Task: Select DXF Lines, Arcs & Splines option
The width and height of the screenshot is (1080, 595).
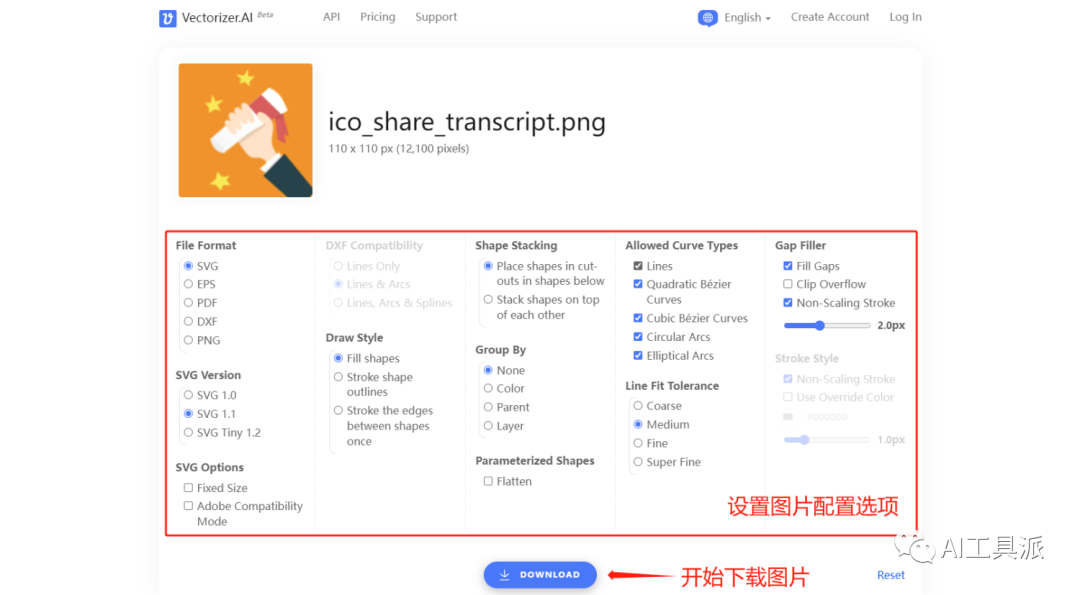Action: click(338, 302)
